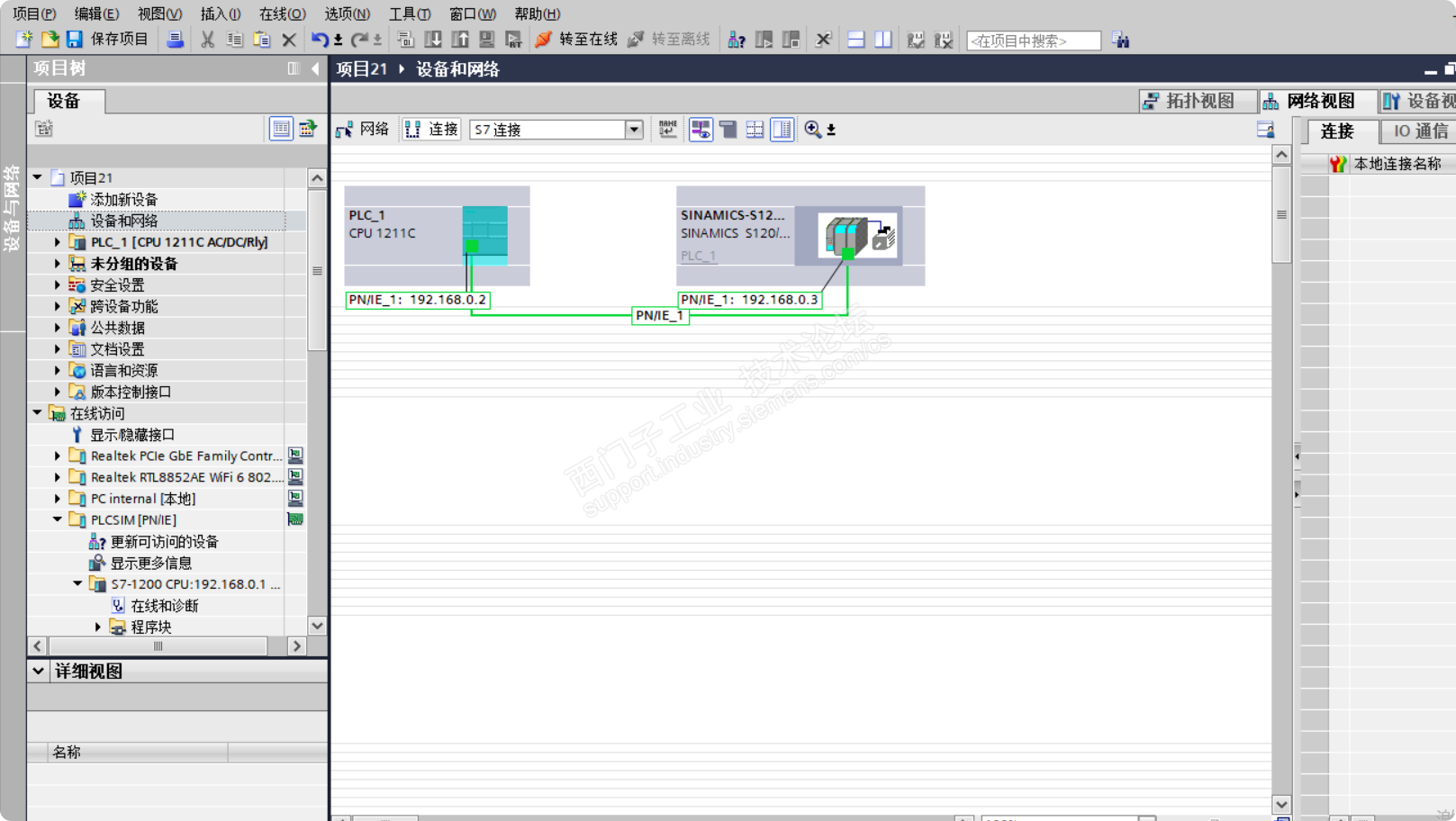Select Realtek PCIe GbE Family Controller item
Screen dimensions: 1456x821
tap(186, 456)
